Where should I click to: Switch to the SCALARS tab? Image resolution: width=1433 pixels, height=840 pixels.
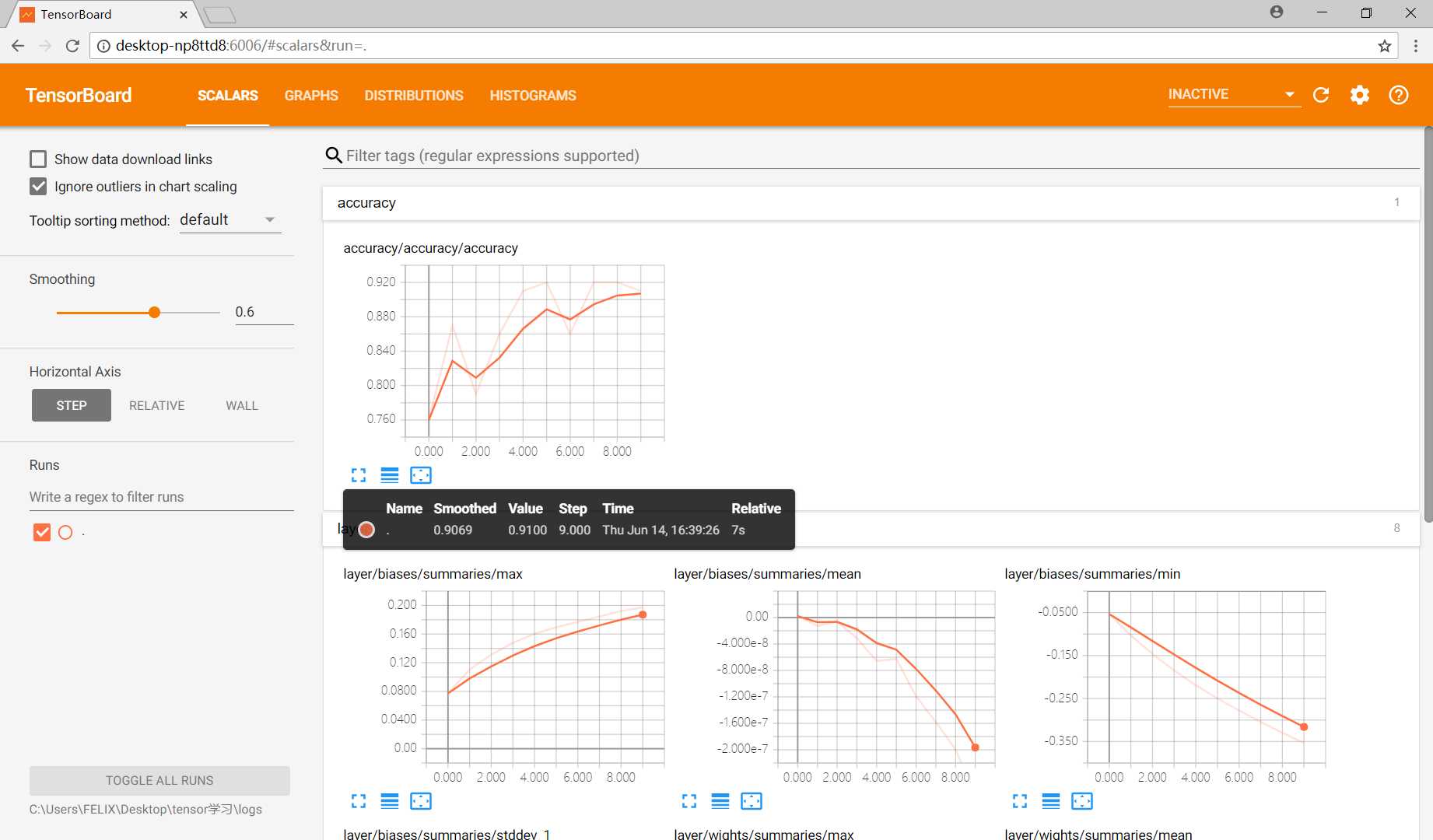click(x=227, y=96)
